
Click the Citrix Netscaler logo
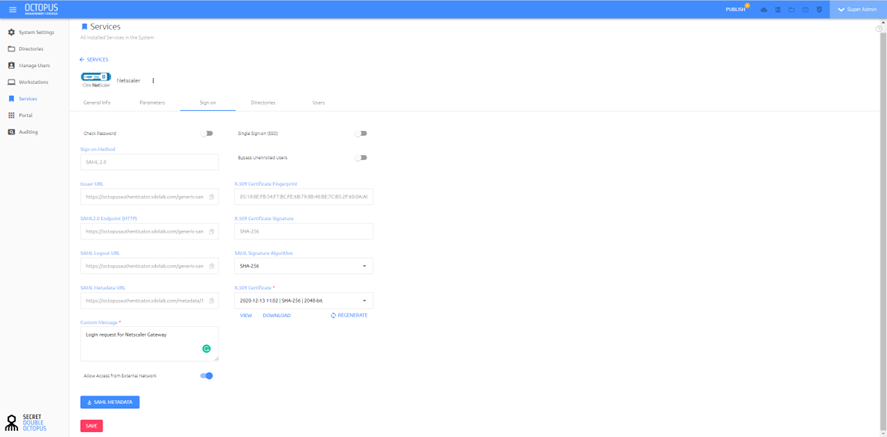click(x=96, y=80)
